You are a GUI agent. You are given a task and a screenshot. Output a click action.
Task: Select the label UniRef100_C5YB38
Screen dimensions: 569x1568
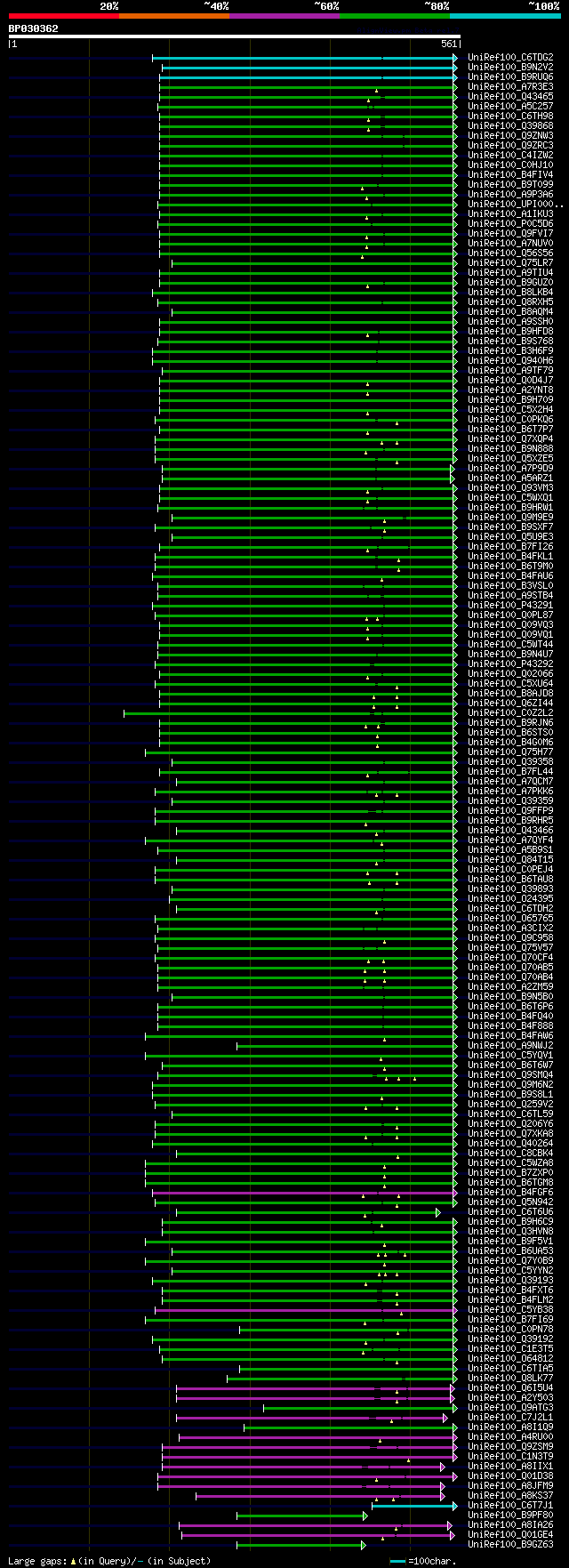point(510,1309)
